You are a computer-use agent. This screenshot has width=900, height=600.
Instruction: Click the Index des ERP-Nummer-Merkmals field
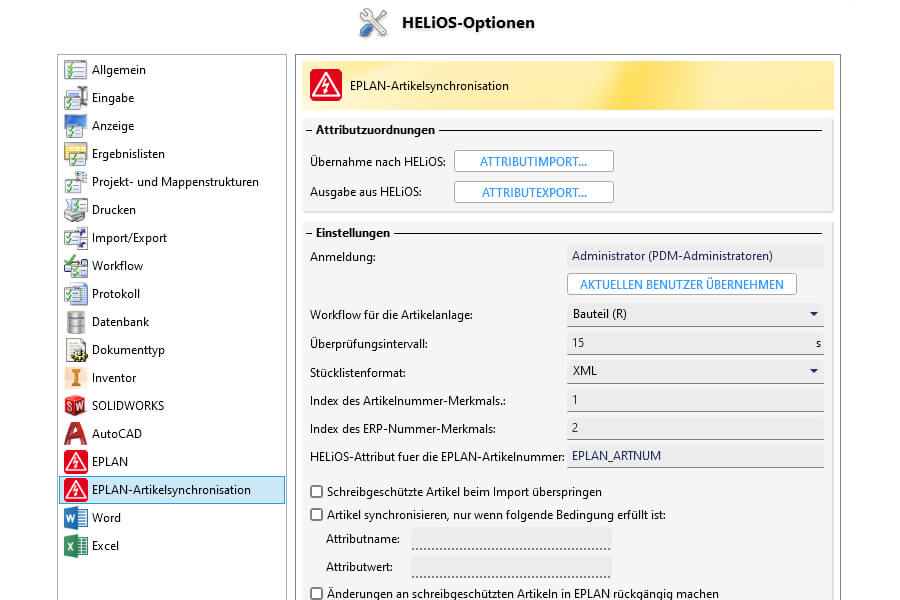click(x=695, y=428)
